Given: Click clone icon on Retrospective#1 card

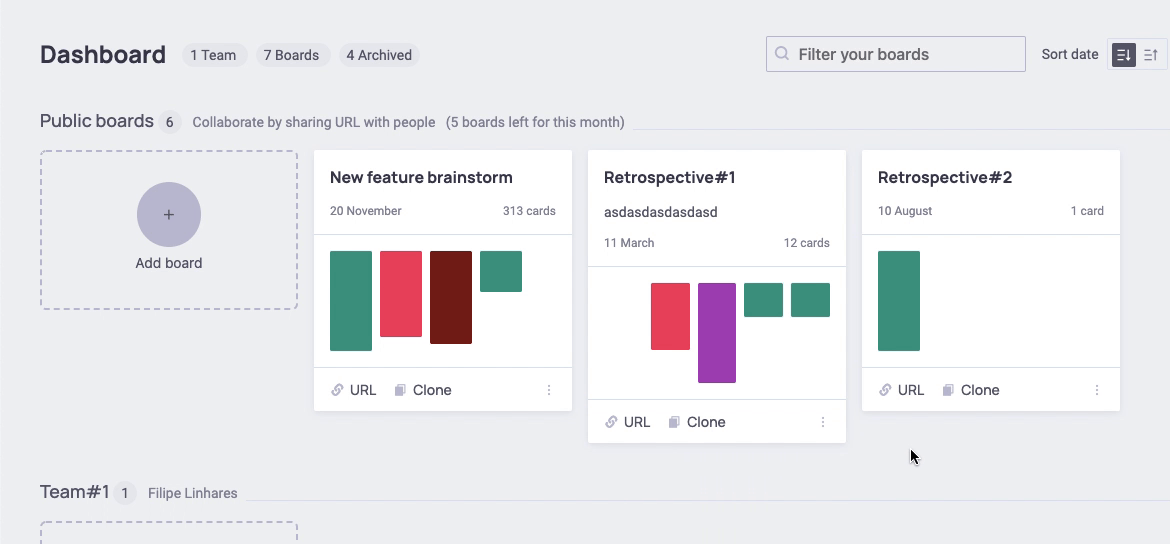Looking at the screenshot, I should point(674,422).
